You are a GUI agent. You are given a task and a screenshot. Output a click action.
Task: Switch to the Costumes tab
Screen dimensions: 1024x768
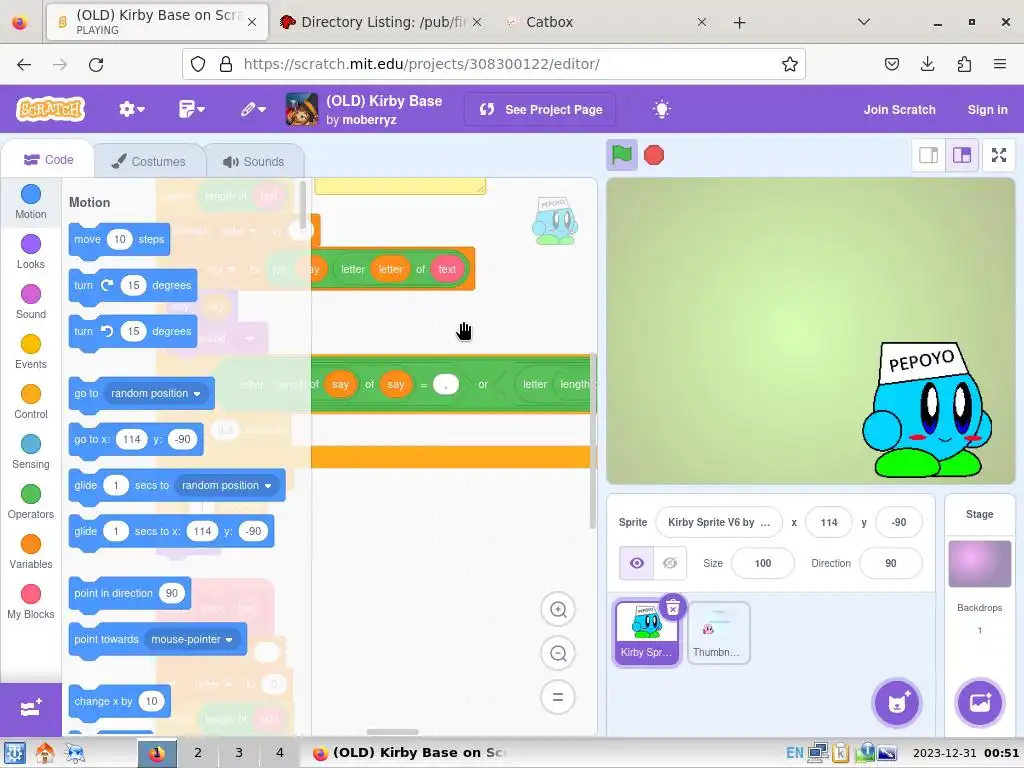pyautogui.click(x=149, y=161)
